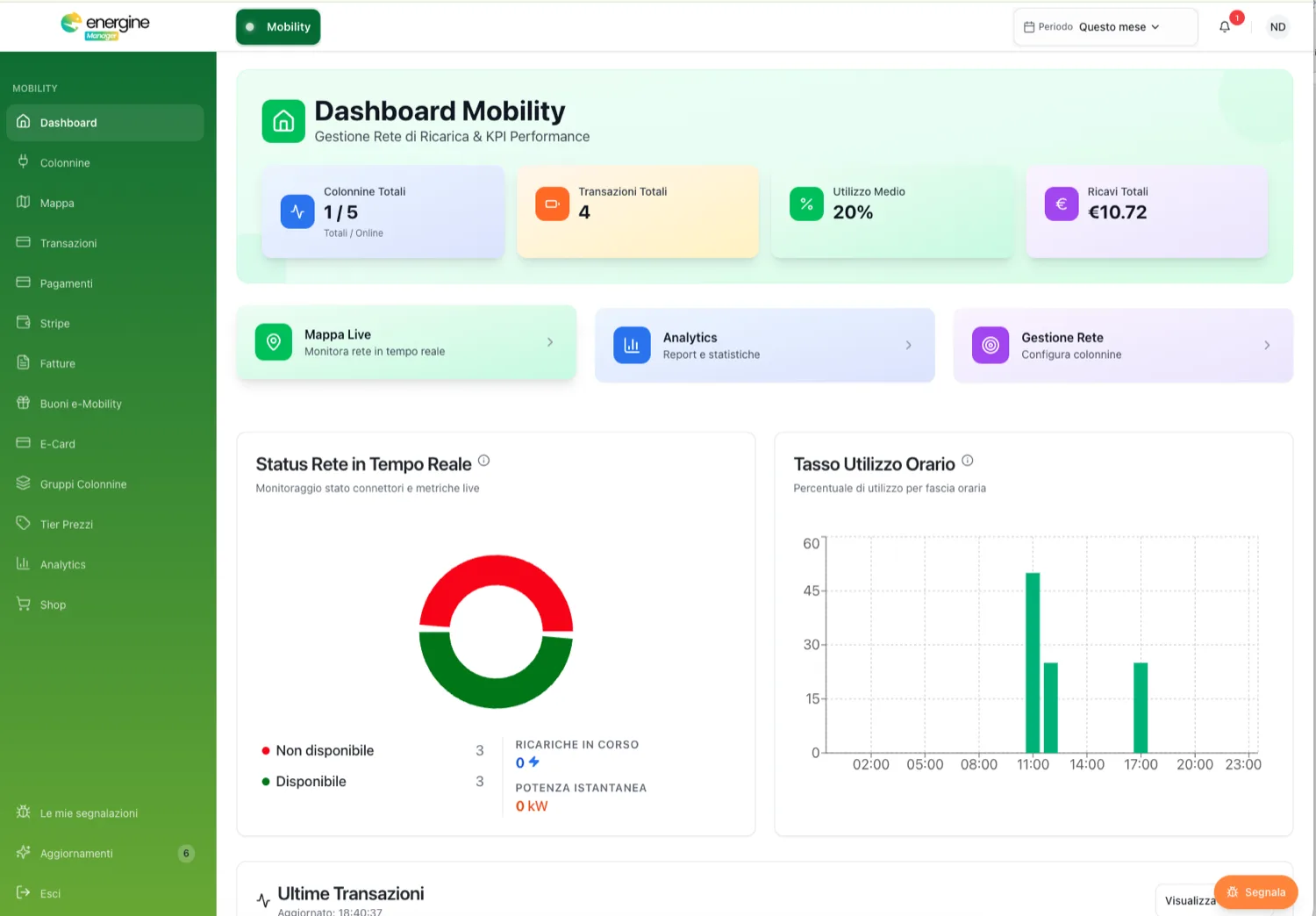Click the Tier Prezzi tag icon
The height and width of the screenshot is (916, 1316).
tap(24, 523)
